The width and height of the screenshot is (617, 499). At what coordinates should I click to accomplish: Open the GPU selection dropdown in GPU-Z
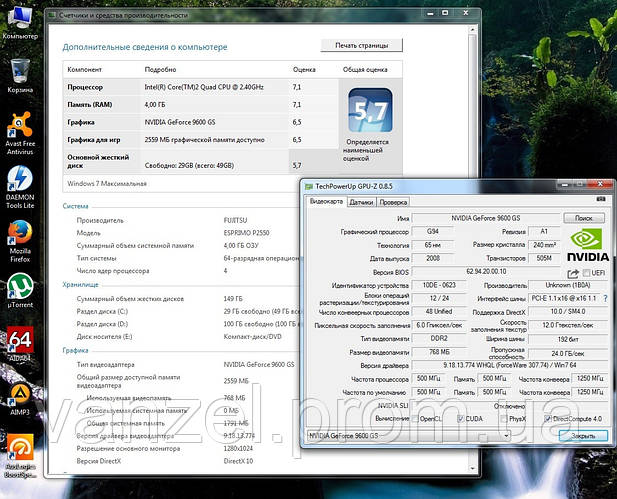tap(408, 436)
